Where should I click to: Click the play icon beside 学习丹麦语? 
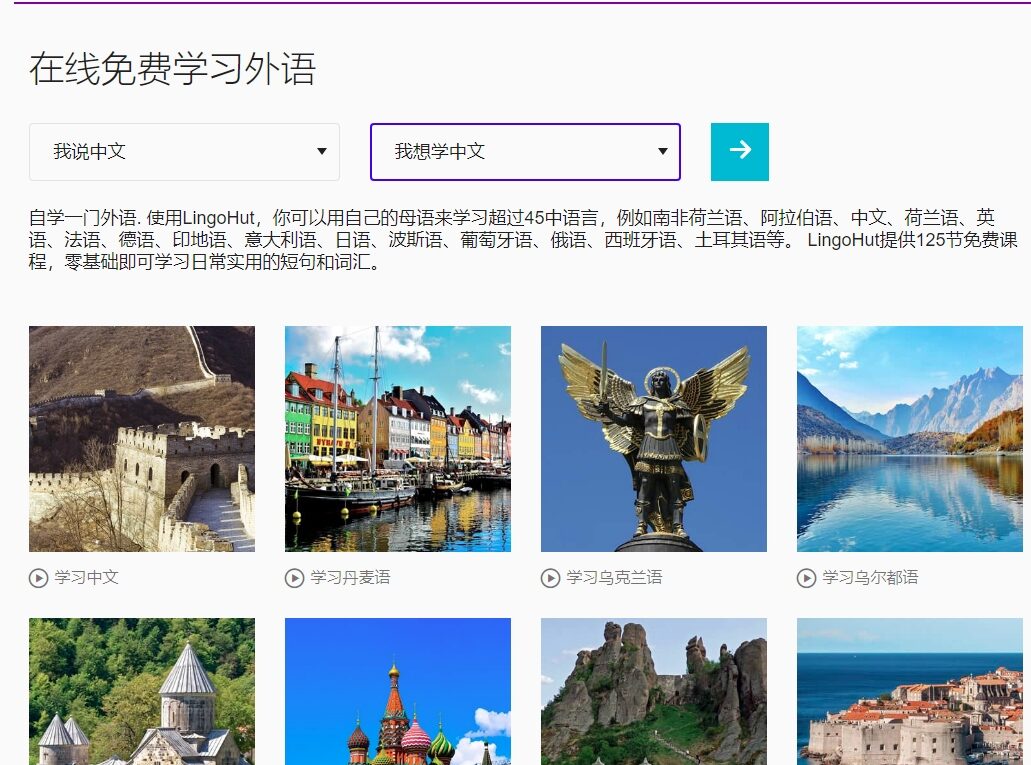pyautogui.click(x=294, y=578)
